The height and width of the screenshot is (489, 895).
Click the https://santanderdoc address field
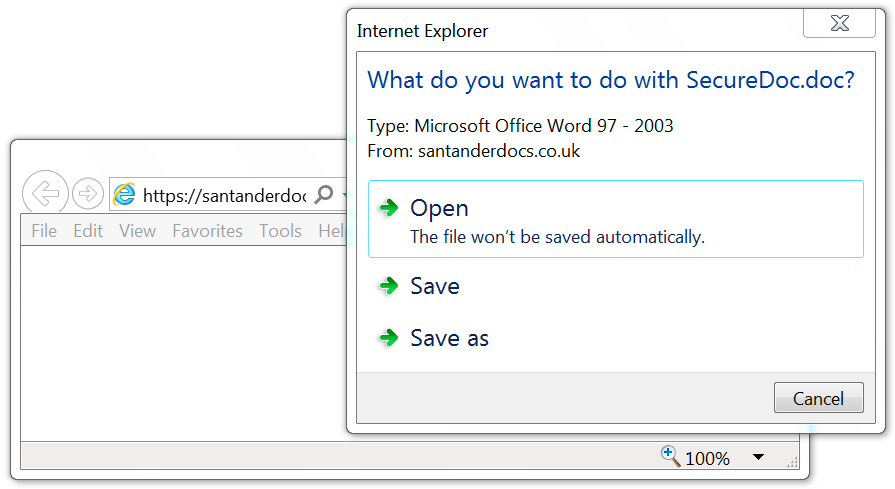pos(224,196)
